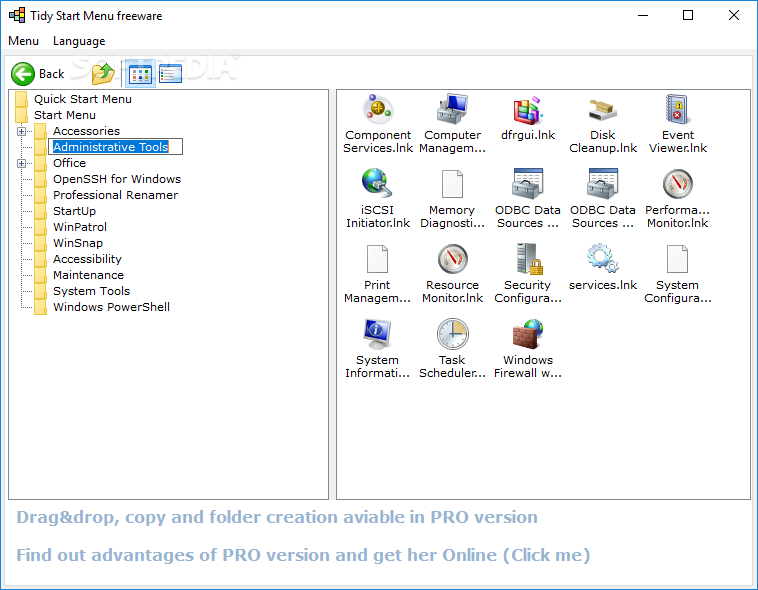Click the Tidy Start Menu title icon
The width and height of the screenshot is (758, 590).
click(x=17, y=15)
